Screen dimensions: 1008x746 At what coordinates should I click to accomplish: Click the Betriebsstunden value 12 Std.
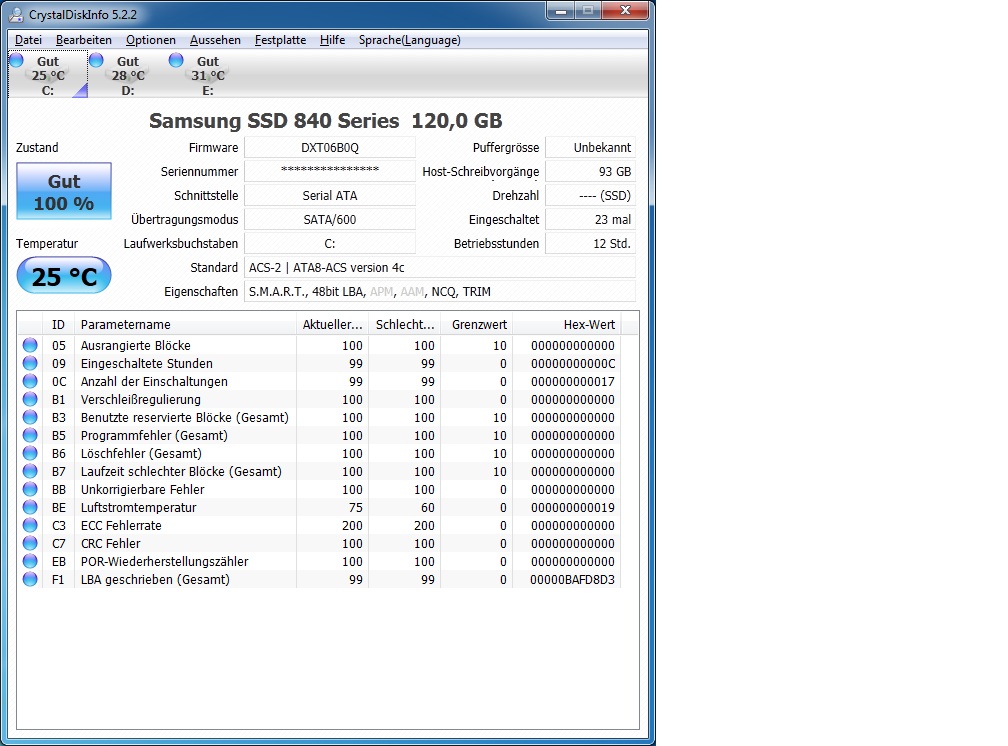(590, 243)
